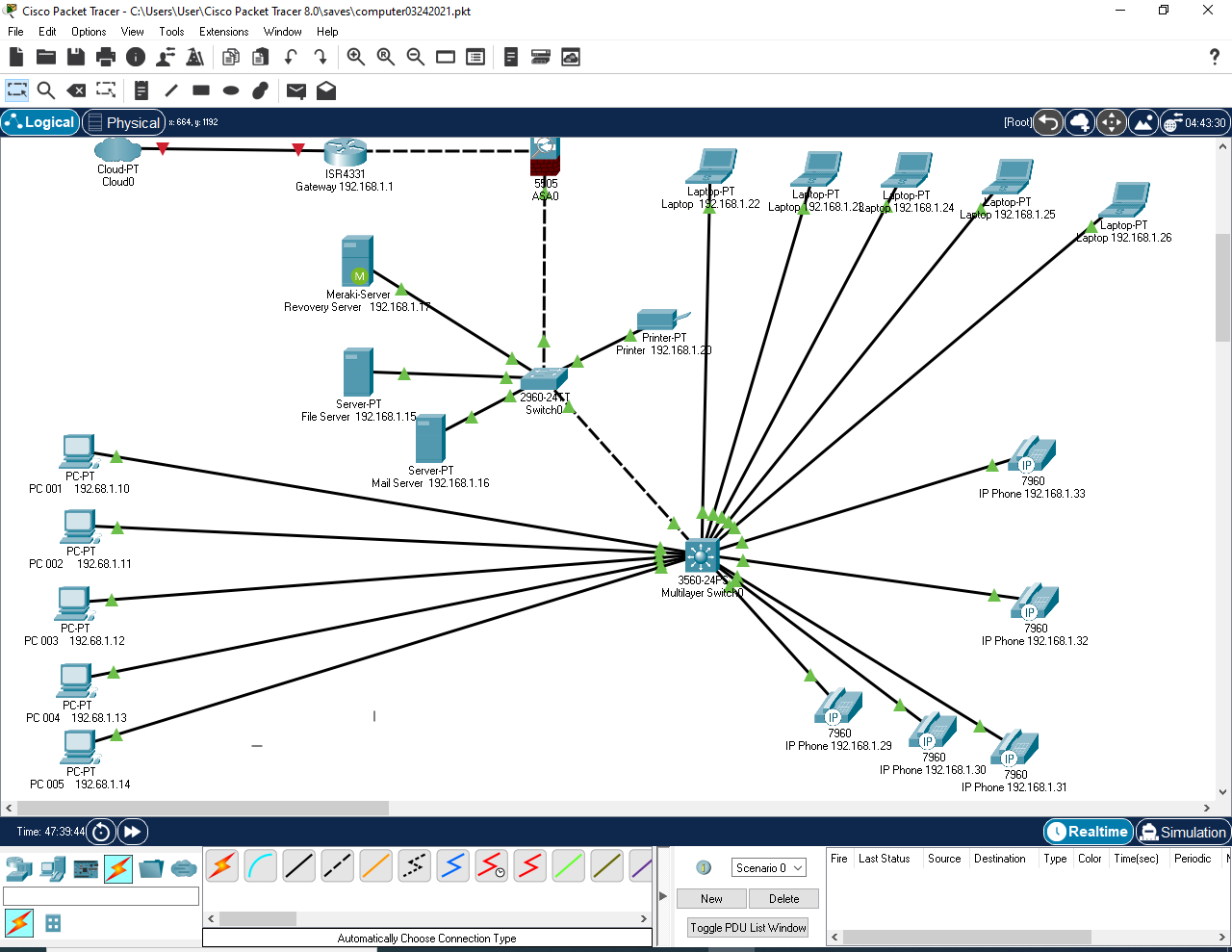The width and height of the screenshot is (1232, 952).
Task: Click the Print toolbar icon
Action: [x=106, y=58]
